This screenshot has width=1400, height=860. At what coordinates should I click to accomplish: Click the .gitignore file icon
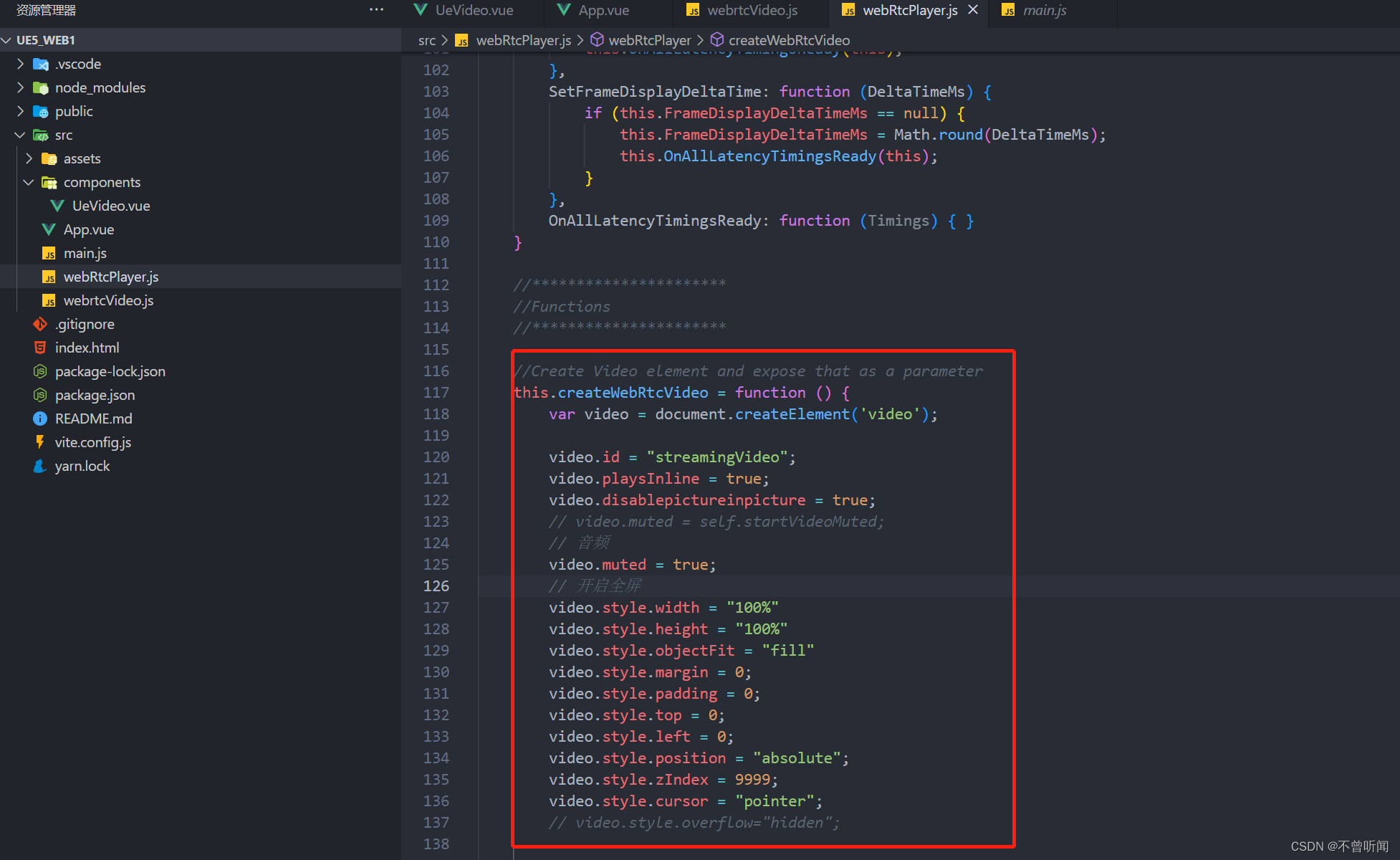[x=40, y=324]
